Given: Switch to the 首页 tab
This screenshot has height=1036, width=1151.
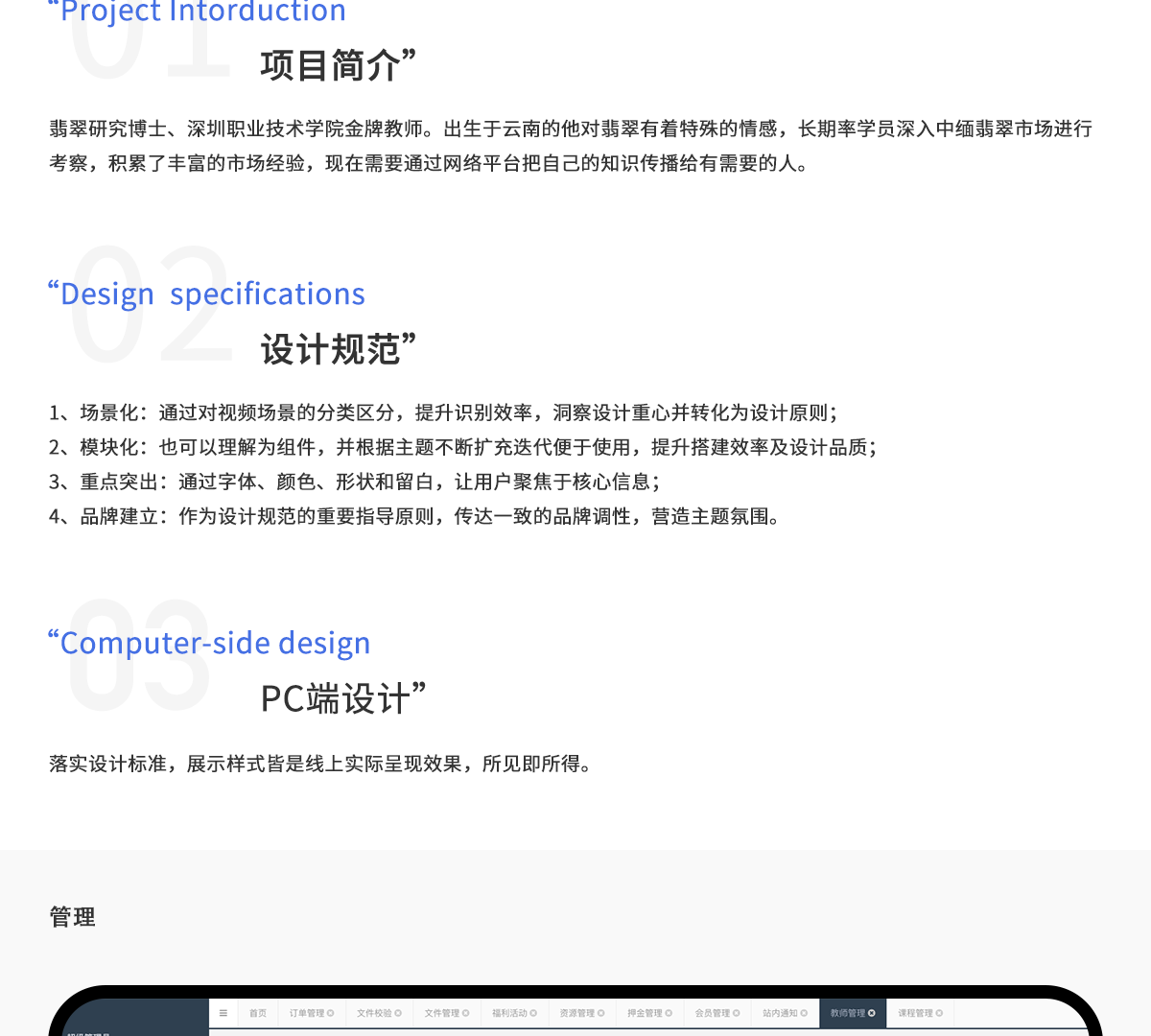Looking at the screenshot, I should [258, 1013].
